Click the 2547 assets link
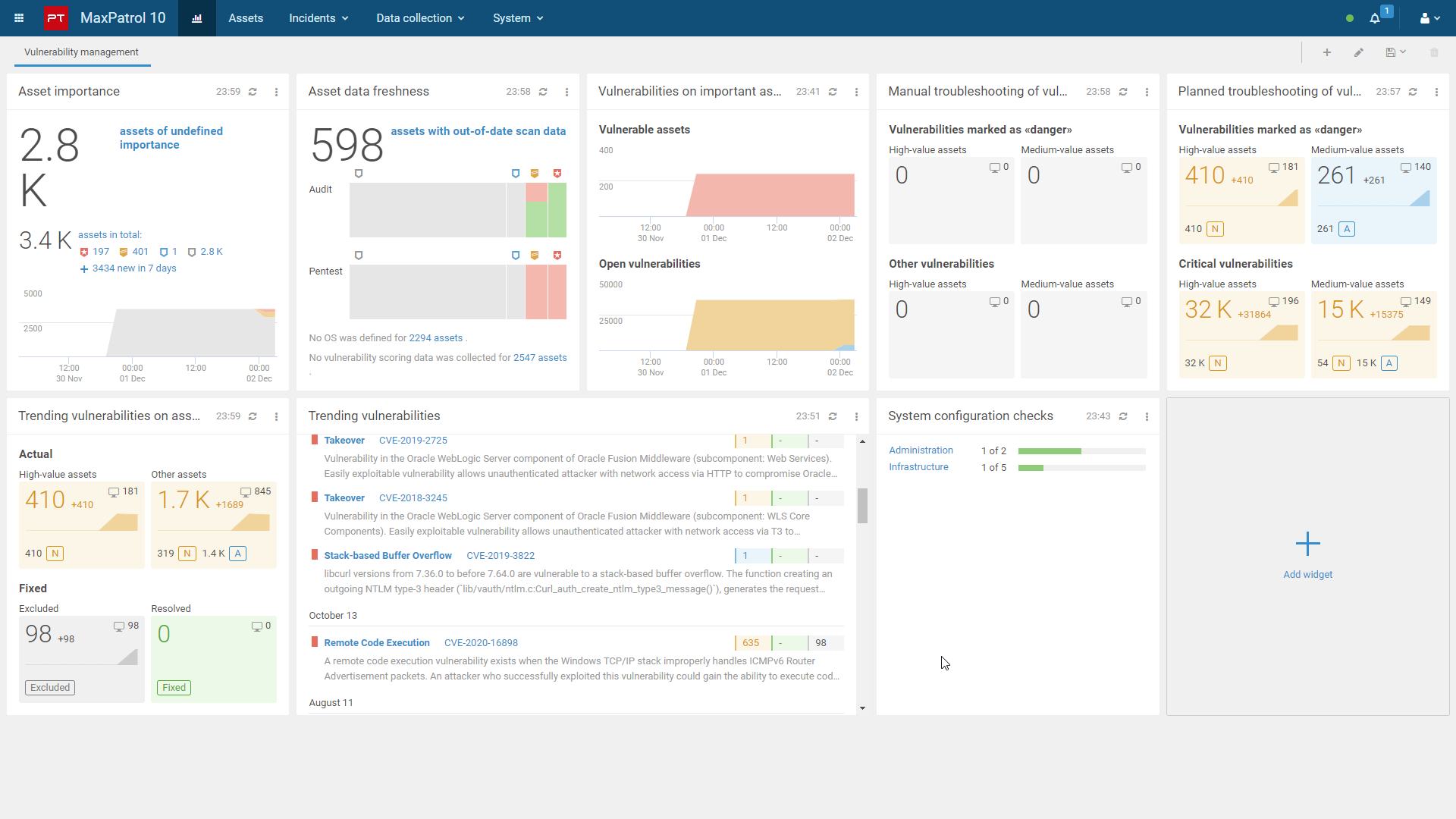 tap(540, 358)
